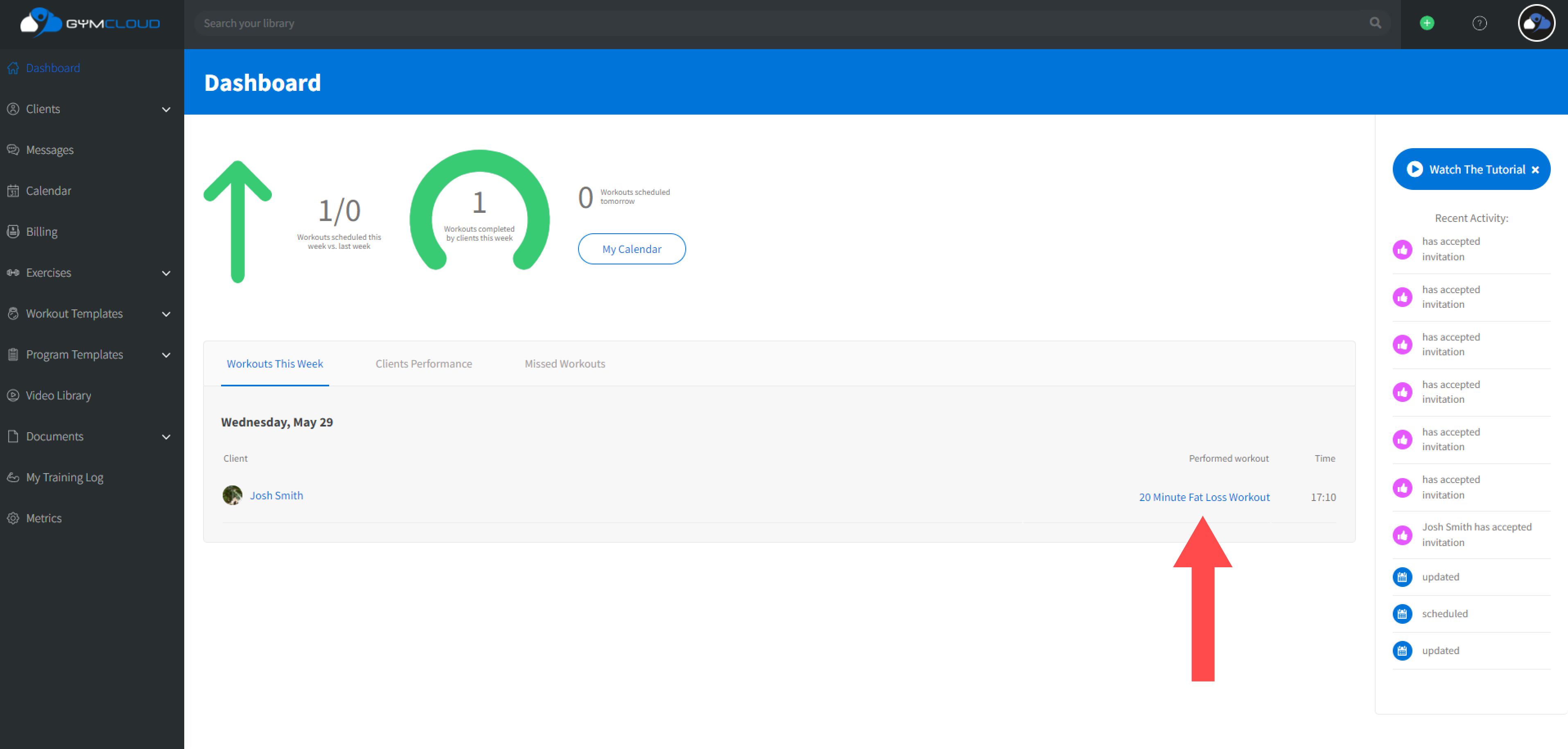This screenshot has width=1568, height=749.
Task: Open the Metrics gear item
Action: (x=43, y=518)
